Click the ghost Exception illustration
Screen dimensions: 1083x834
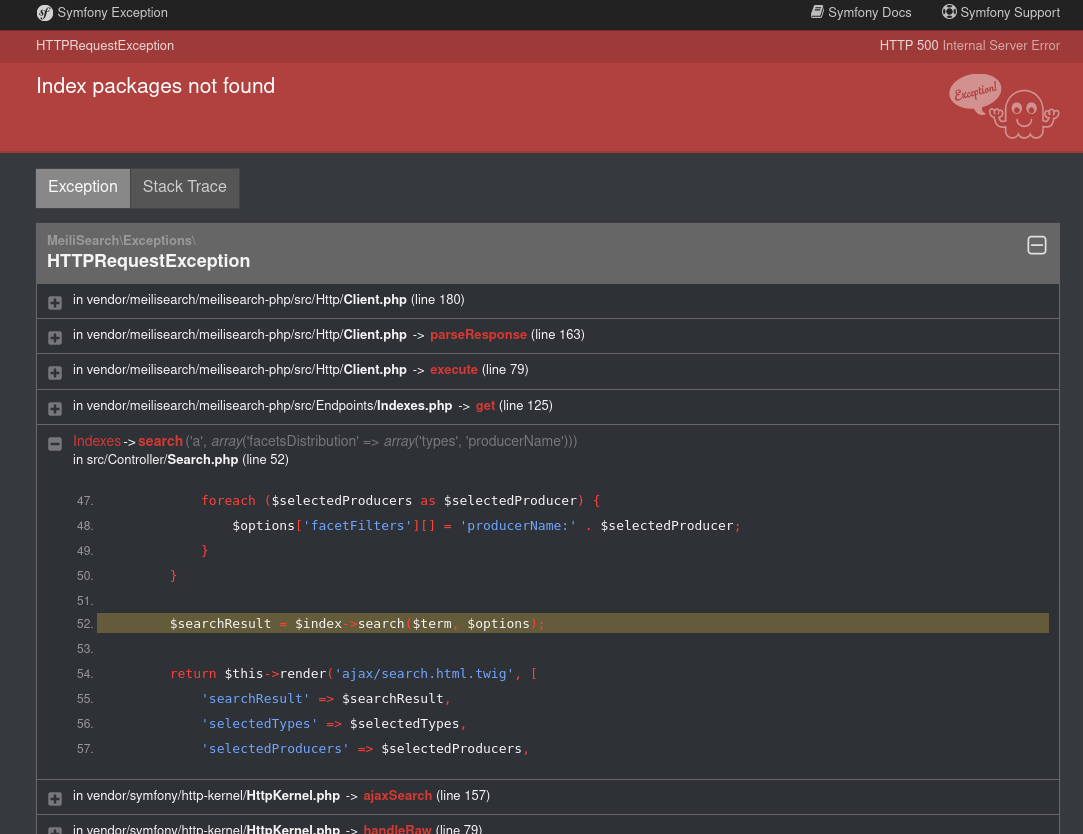[x=1004, y=106]
